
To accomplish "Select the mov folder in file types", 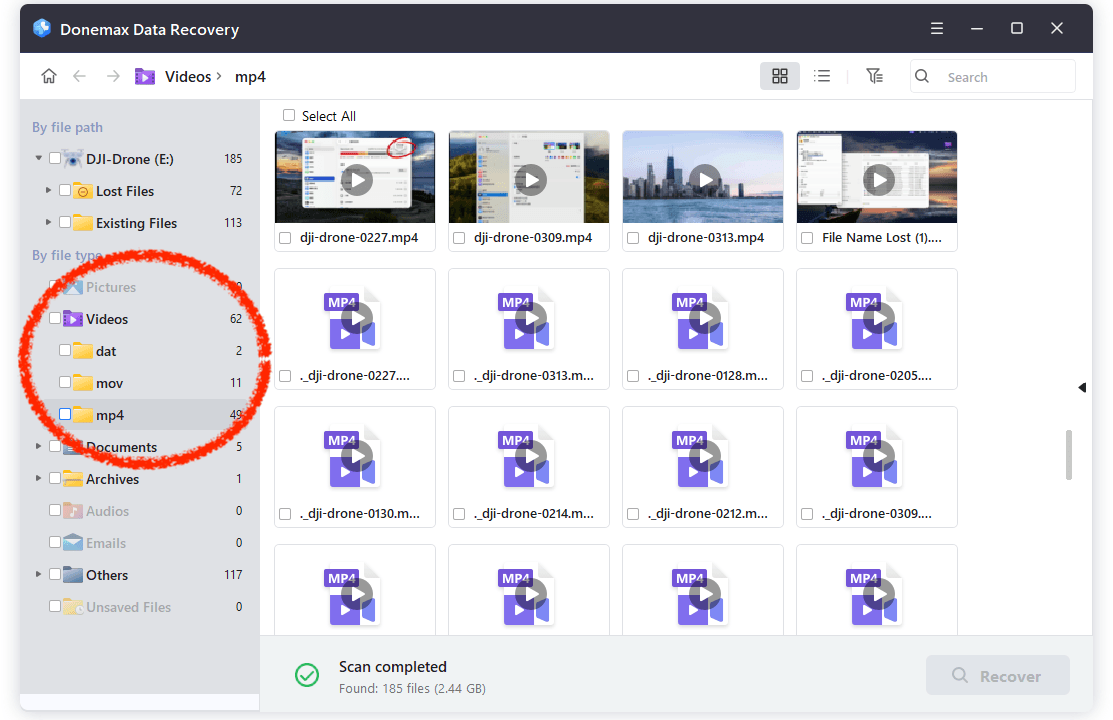I will 109,383.
